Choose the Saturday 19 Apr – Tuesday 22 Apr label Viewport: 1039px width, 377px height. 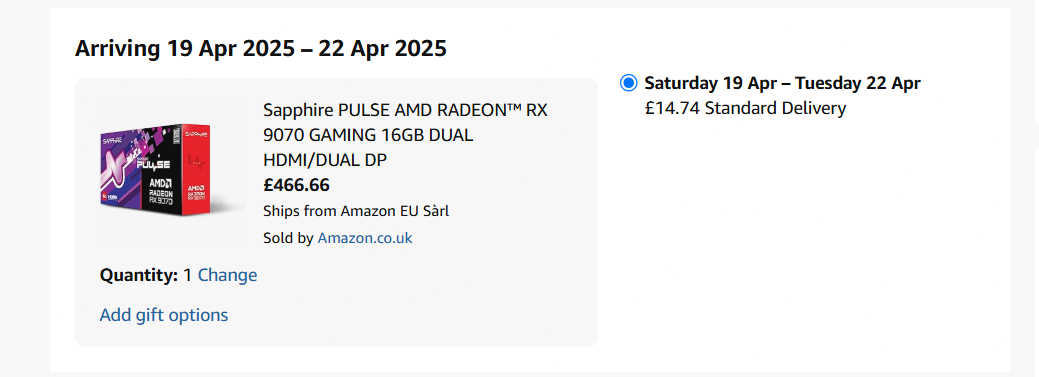tap(783, 83)
